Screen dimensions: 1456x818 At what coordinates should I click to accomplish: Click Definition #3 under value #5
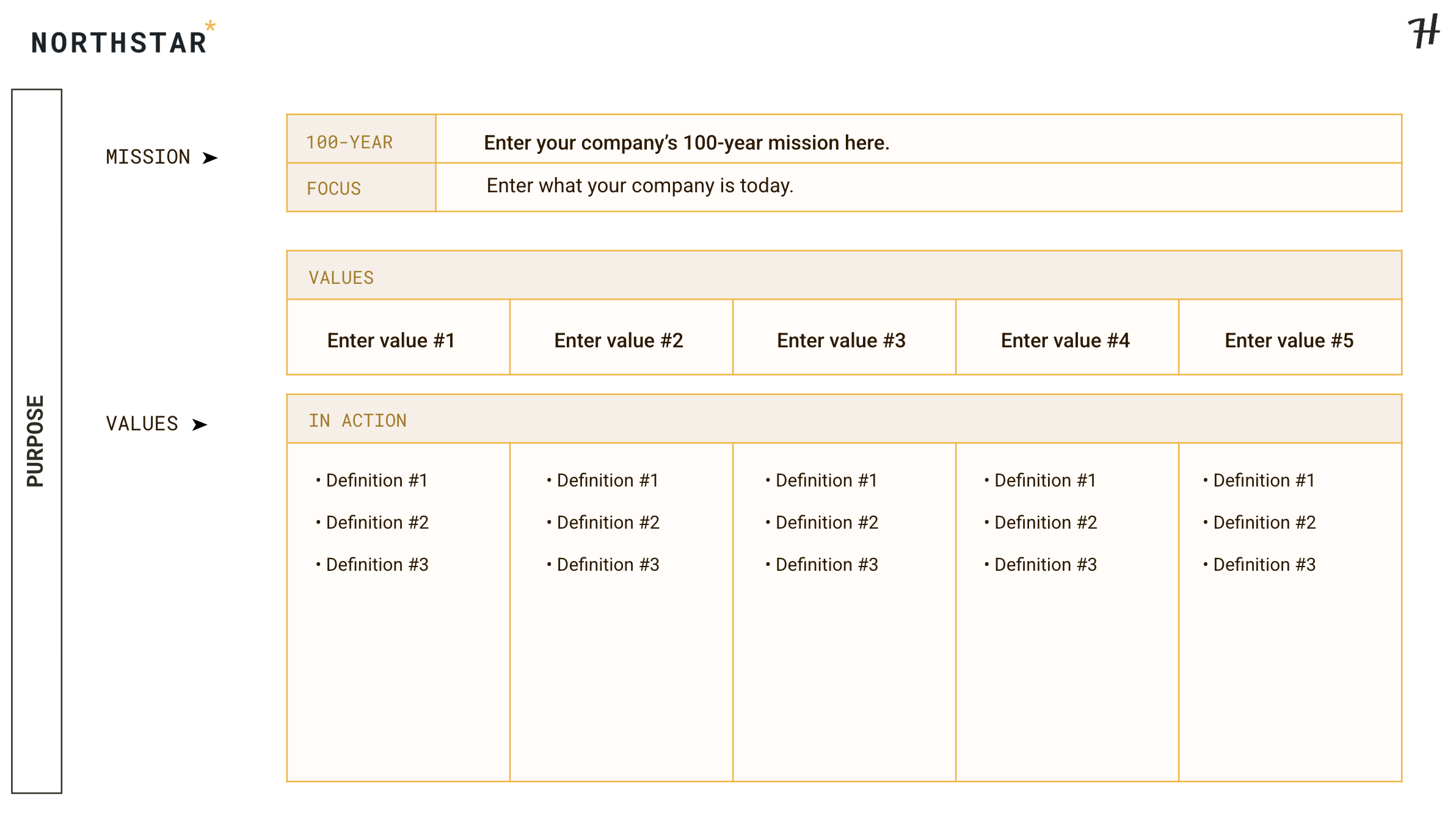click(x=1264, y=565)
